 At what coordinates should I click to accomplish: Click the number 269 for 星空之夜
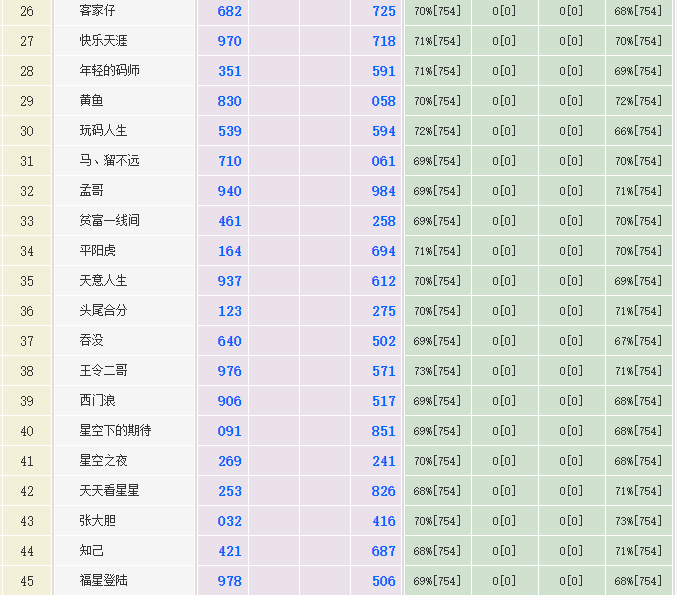pos(230,461)
